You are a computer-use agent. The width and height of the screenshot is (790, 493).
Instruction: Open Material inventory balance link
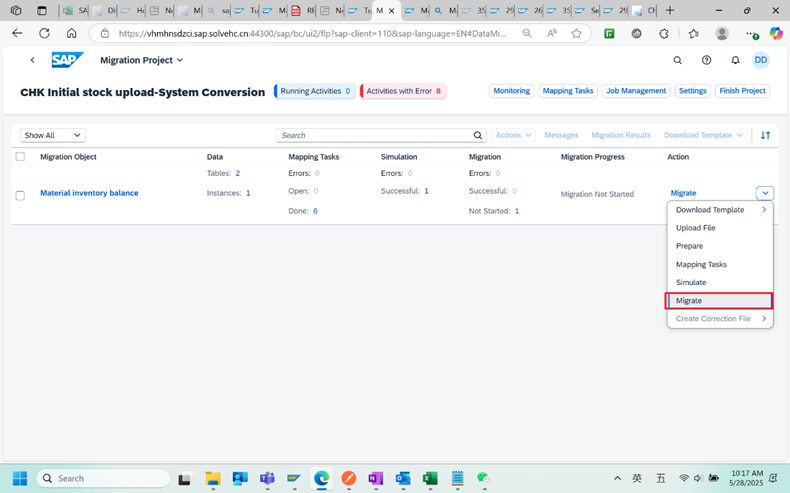tap(89, 193)
